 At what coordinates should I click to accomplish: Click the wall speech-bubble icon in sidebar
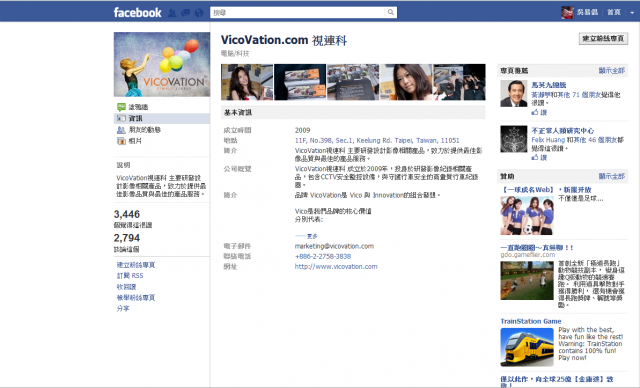pyautogui.click(x=121, y=107)
